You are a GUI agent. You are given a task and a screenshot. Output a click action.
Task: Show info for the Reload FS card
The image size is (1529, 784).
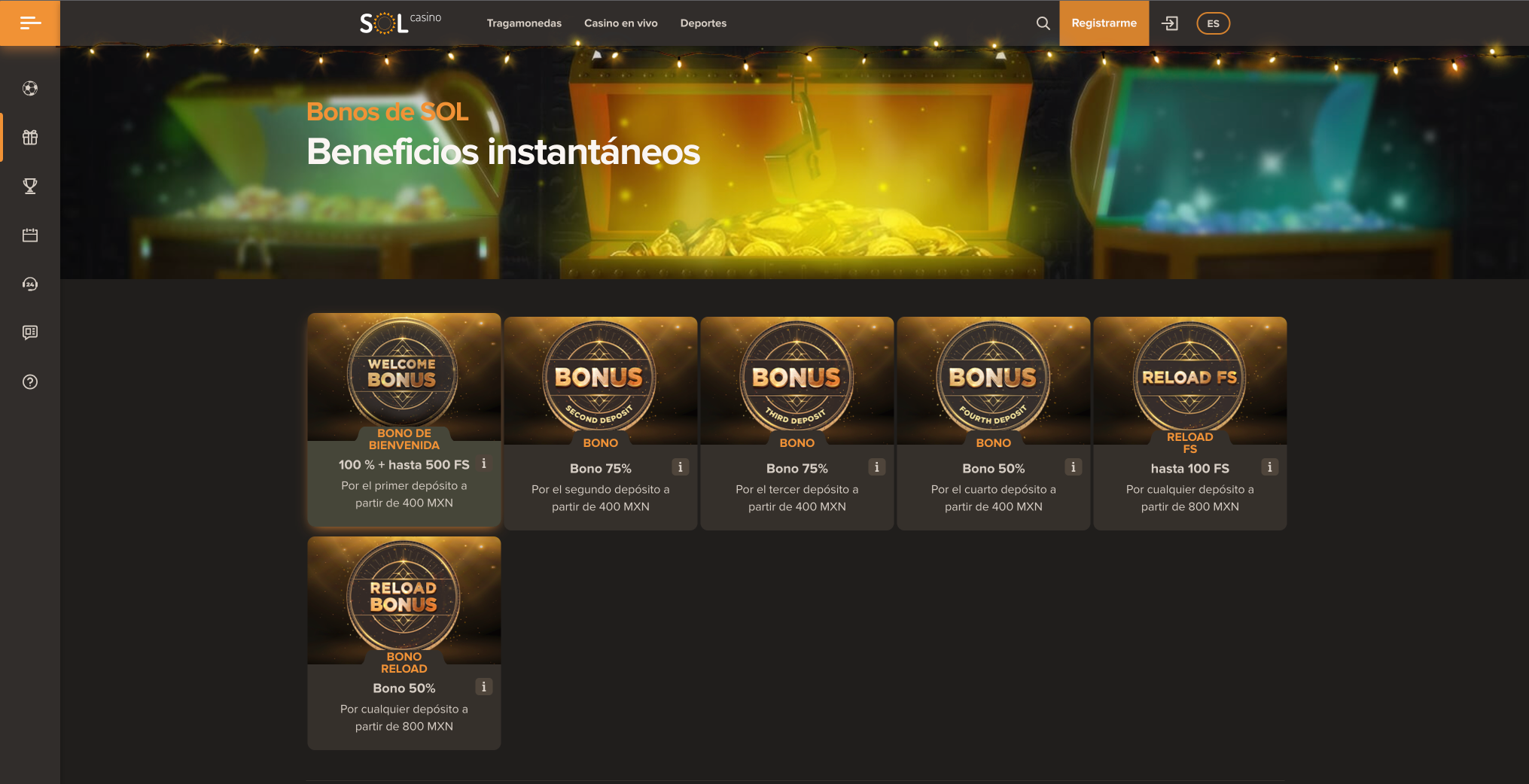tap(1269, 467)
